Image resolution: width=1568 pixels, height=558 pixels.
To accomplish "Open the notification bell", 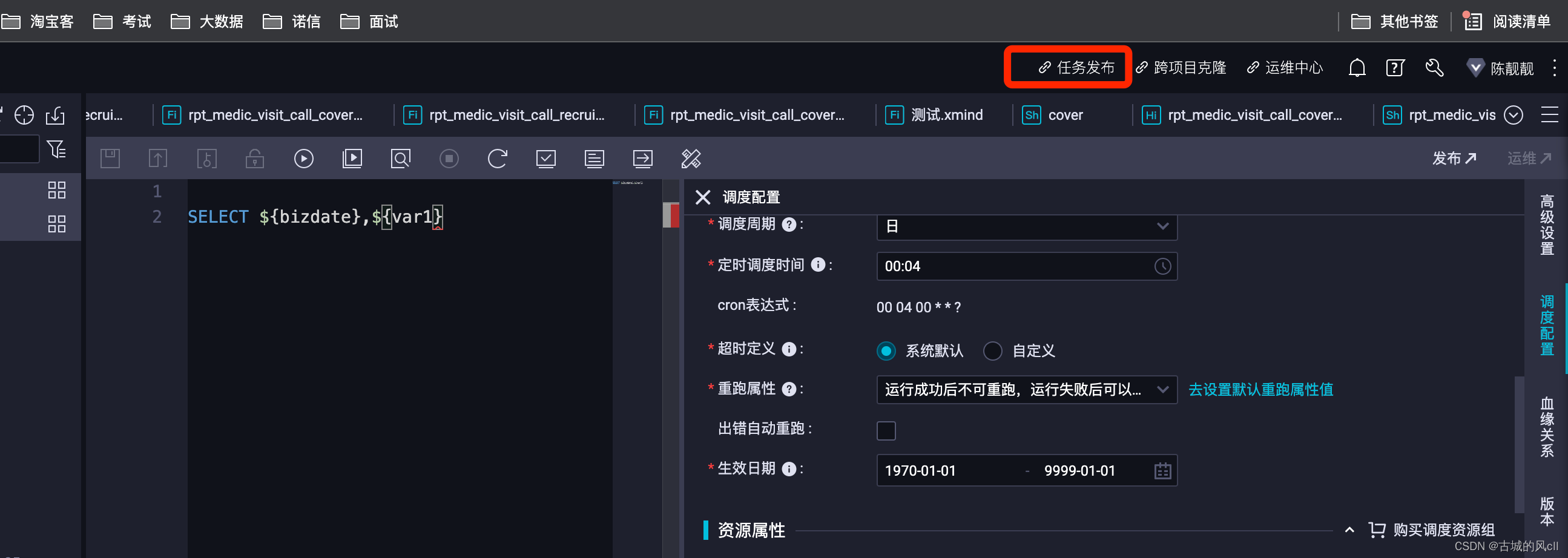I will (1357, 67).
